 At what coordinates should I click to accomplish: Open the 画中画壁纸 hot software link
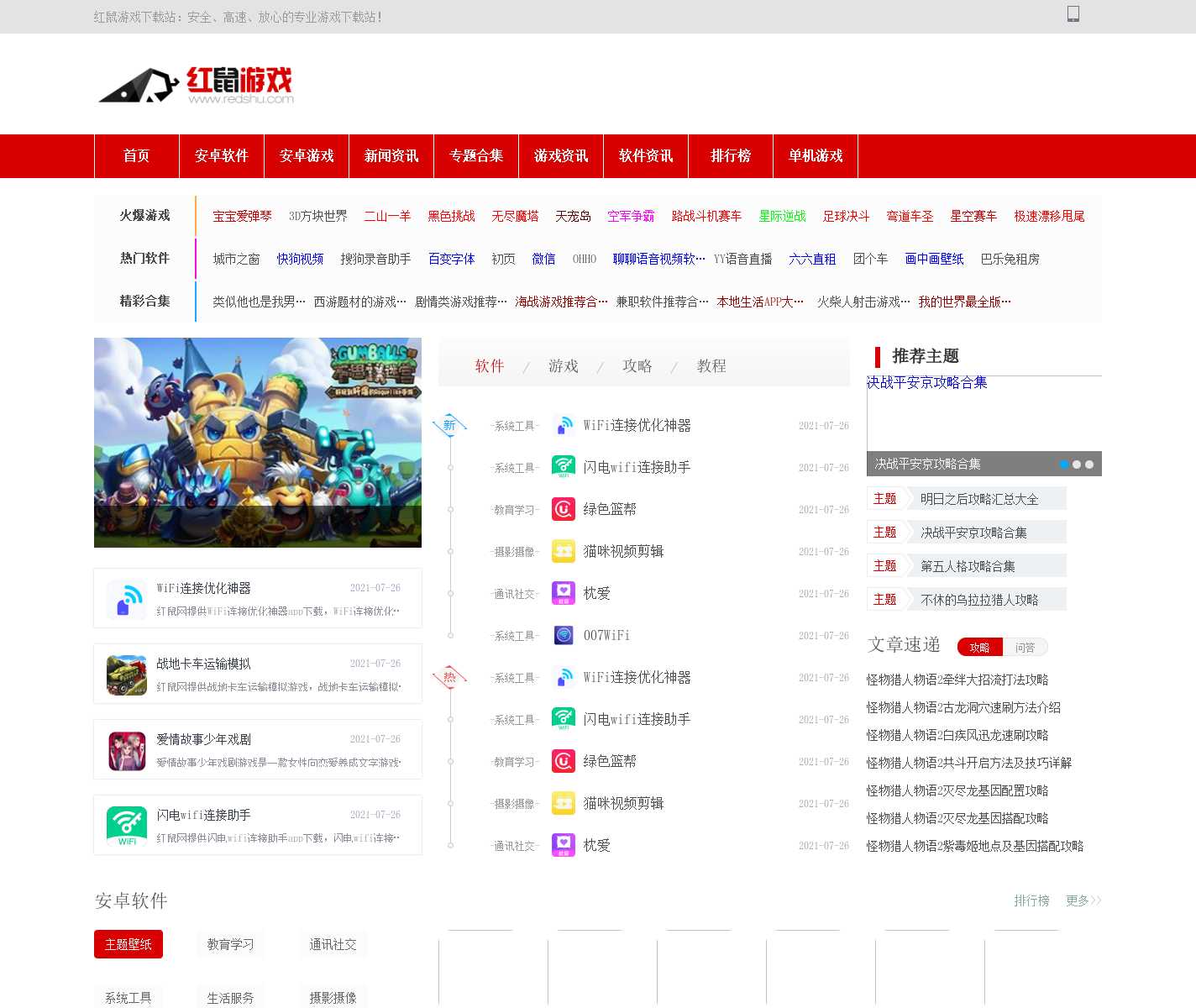pos(934,259)
